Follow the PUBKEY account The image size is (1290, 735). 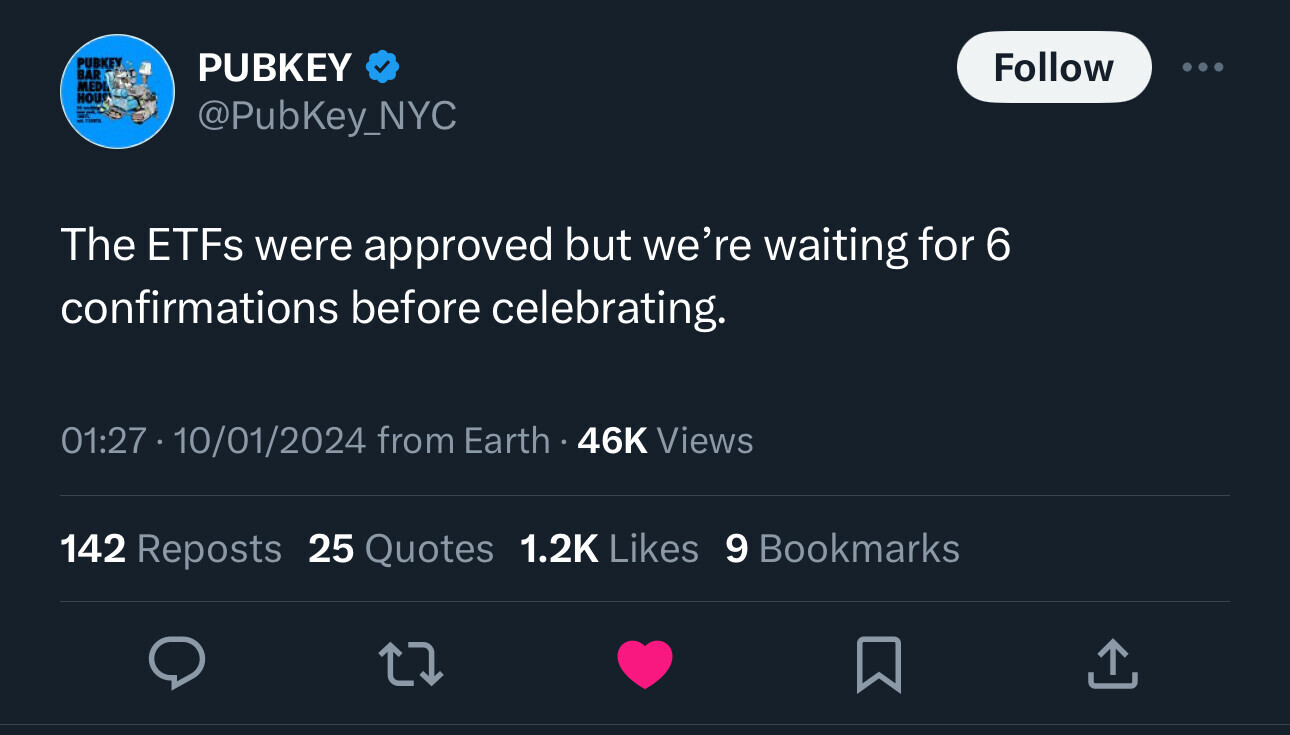click(1054, 67)
